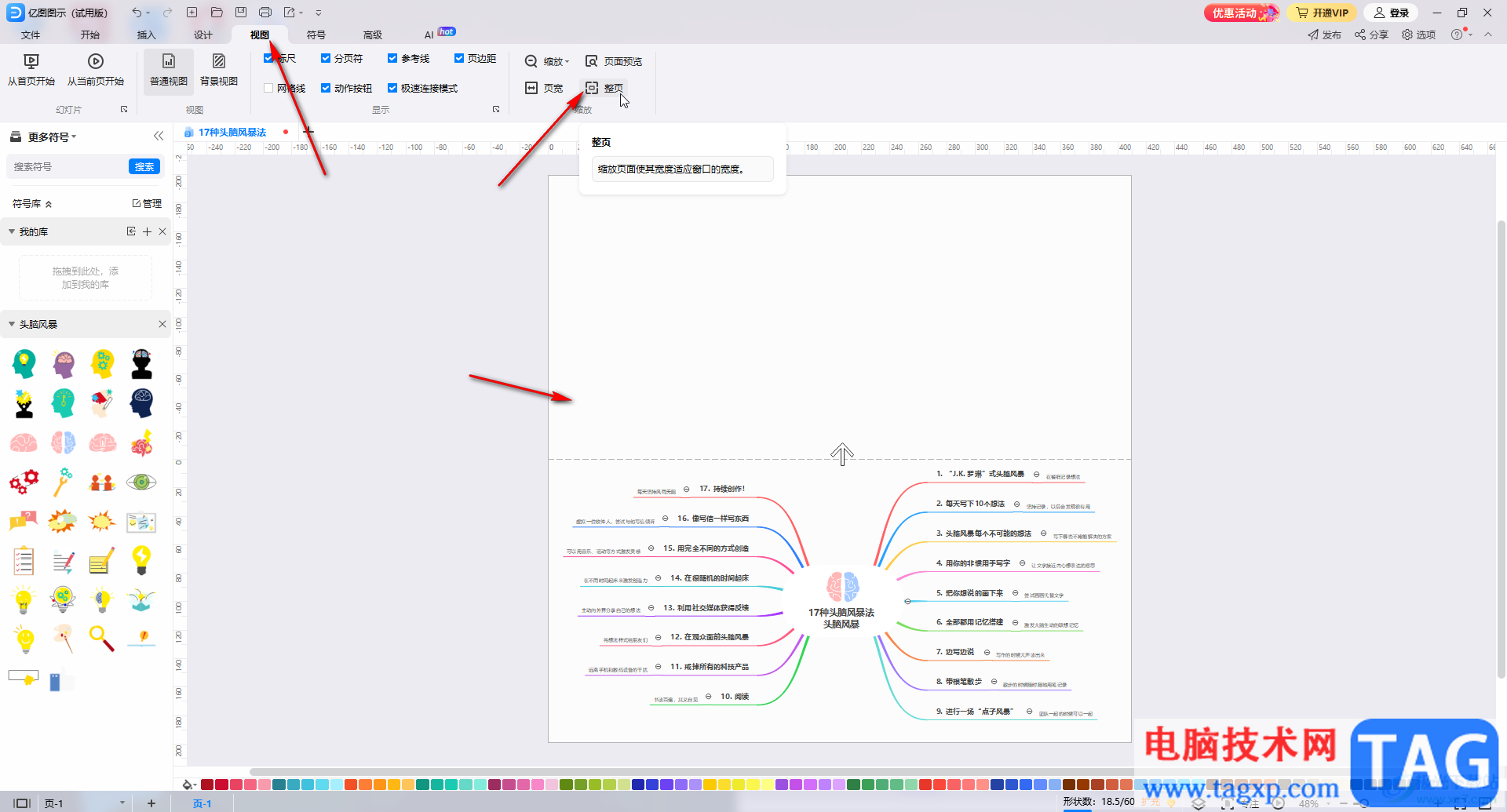This screenshot has width=1507, height=812.
Task: Fit whole page using 整页
Action: coord(604,88)
